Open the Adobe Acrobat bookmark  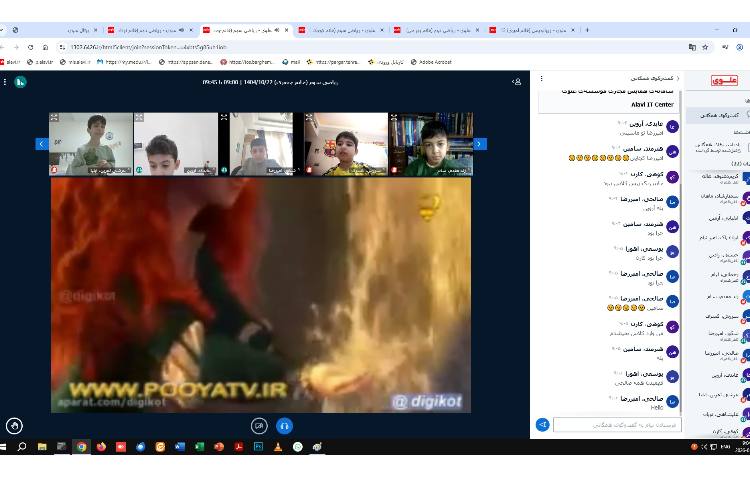[x=431, y=62]
